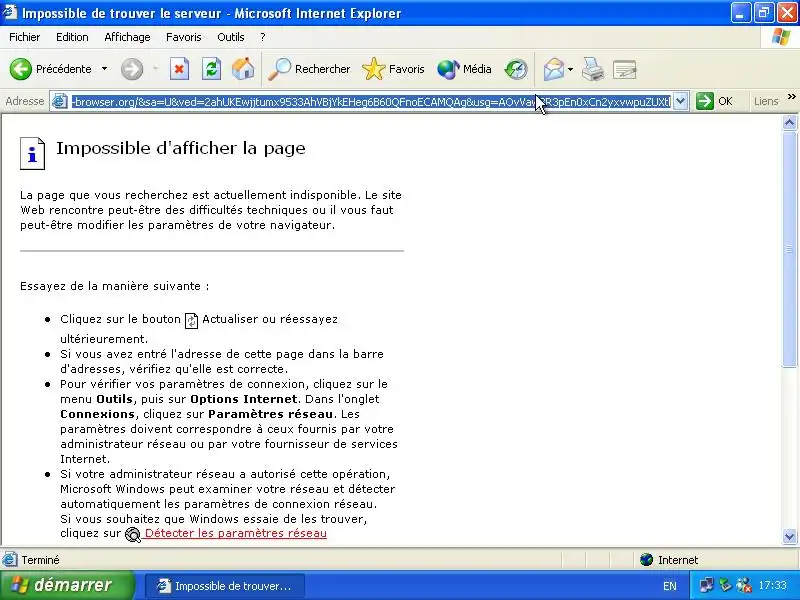Click inside the address bar URL field
800x600 pixels.
pyautogui.click(x=371, y=102)
